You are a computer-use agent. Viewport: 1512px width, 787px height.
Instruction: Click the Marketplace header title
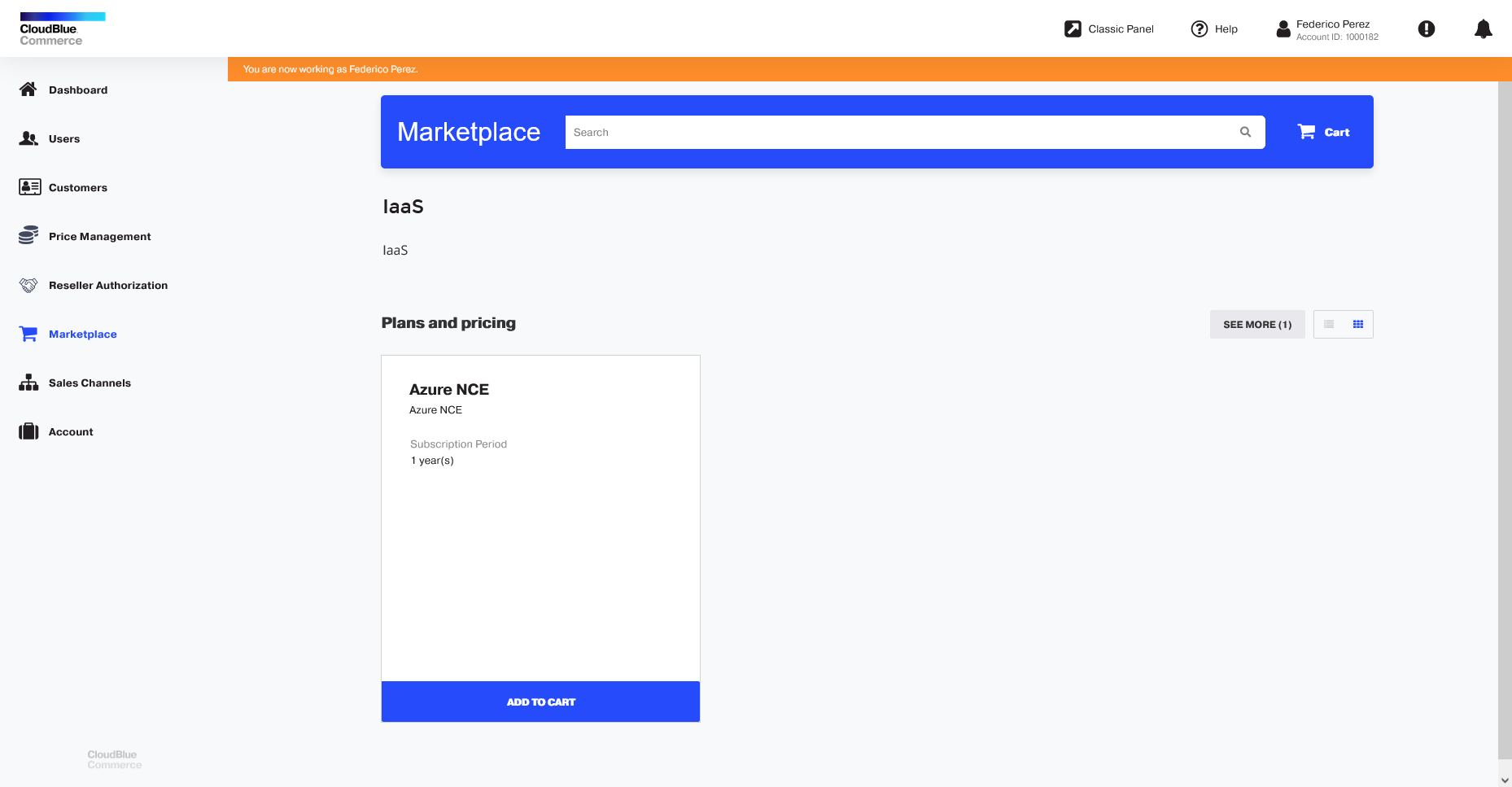tap(469, 132)
